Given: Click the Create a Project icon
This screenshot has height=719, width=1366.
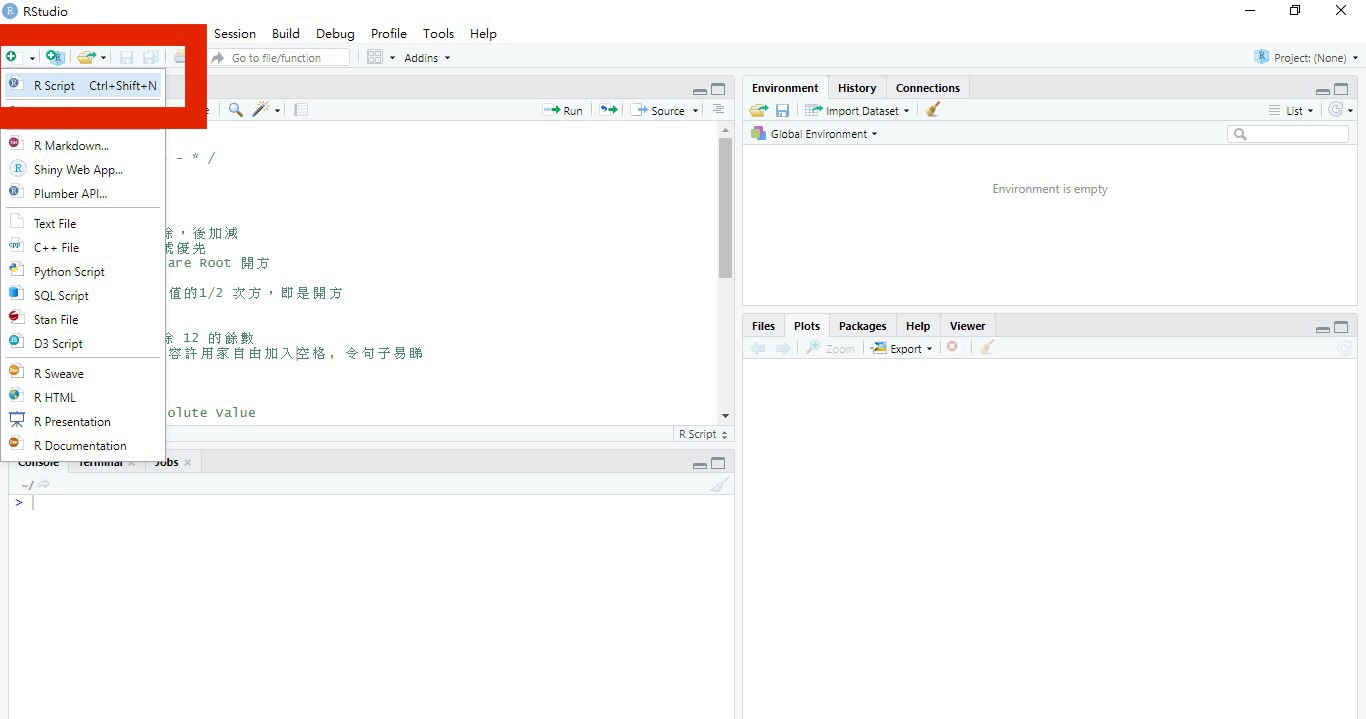Looking at the screenshot, I should coord(55,57).
